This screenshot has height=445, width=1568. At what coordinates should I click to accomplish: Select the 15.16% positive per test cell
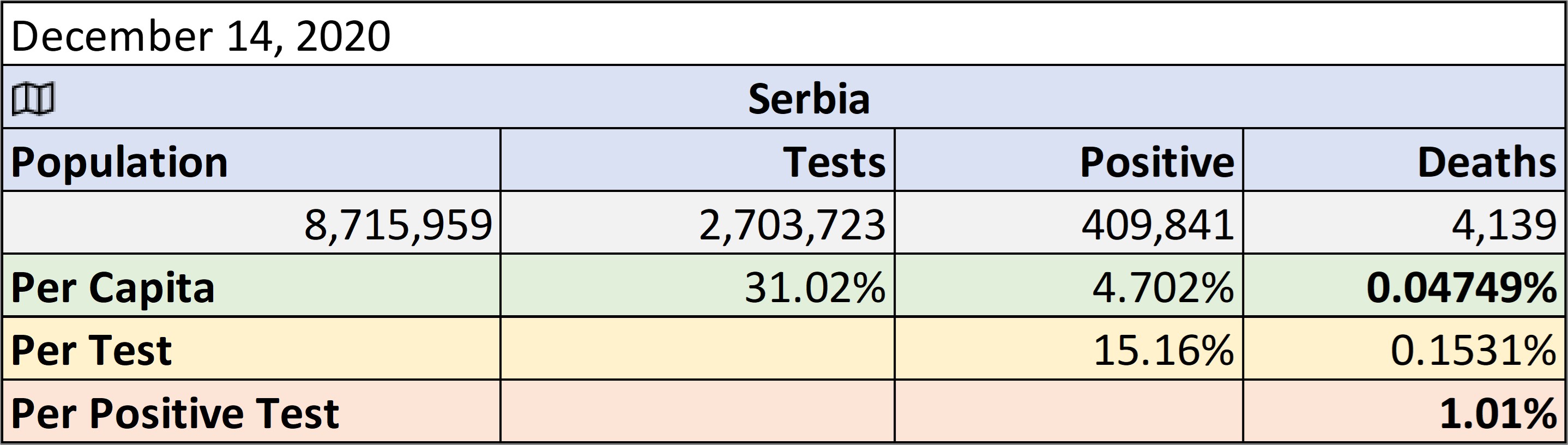tap(1069, 348)
